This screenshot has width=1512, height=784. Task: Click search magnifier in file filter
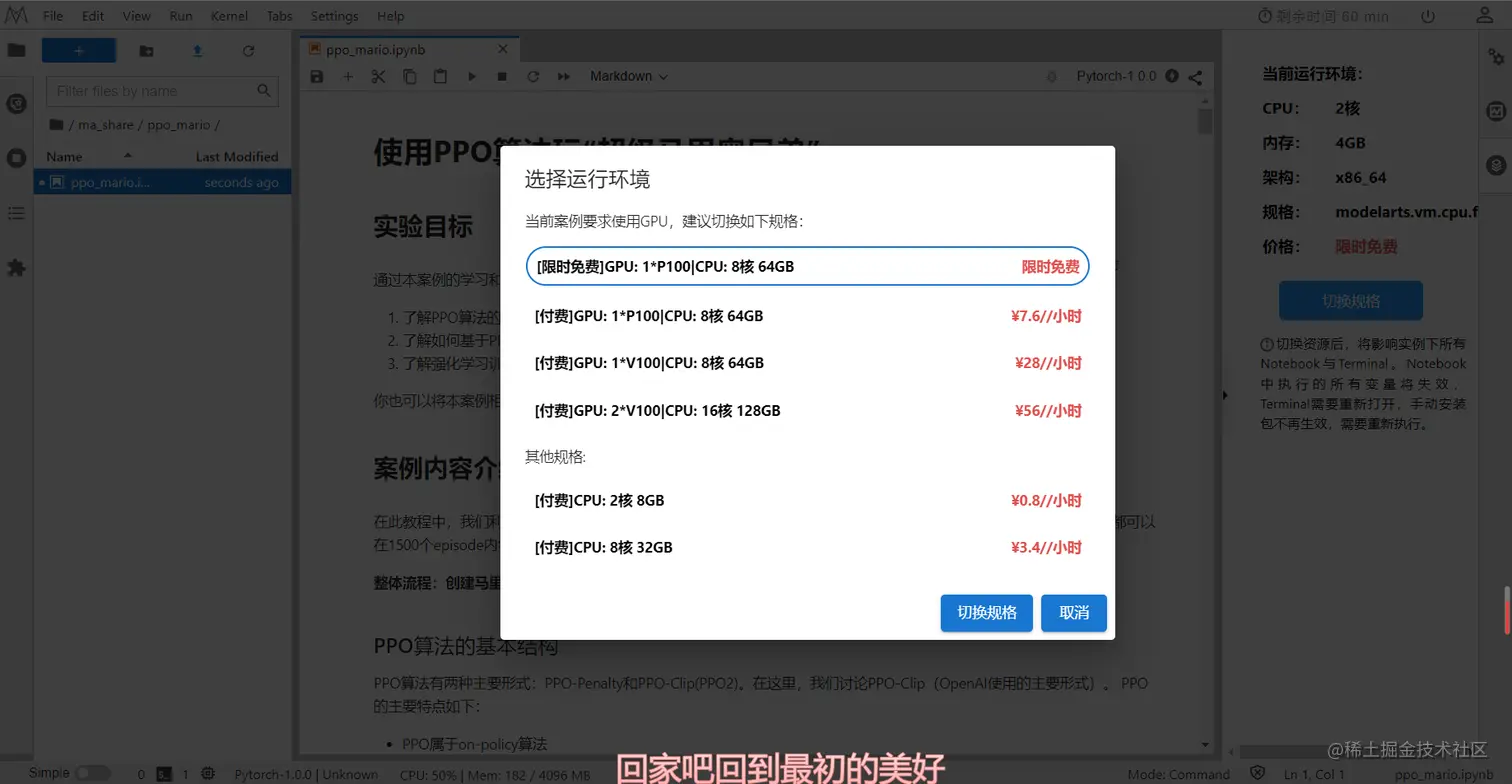[264, 91]
